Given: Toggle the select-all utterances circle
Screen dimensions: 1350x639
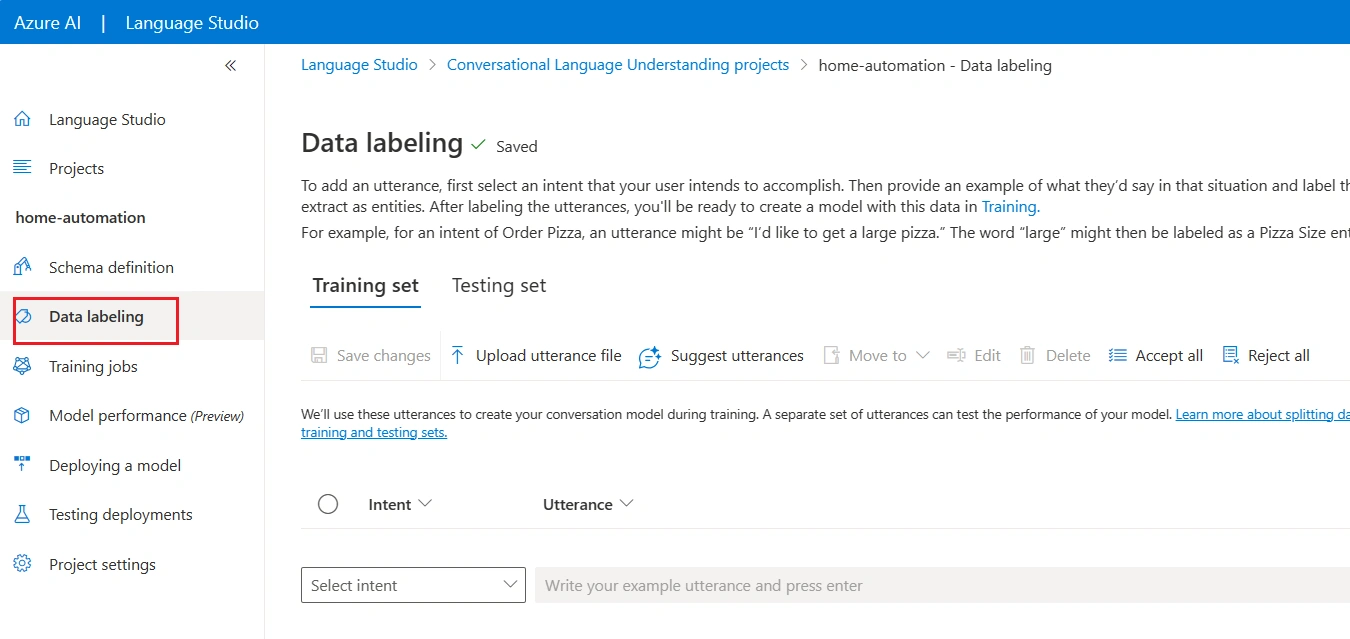Looking at the screenshot, I should pyautogui.click(x=328, y=504).
